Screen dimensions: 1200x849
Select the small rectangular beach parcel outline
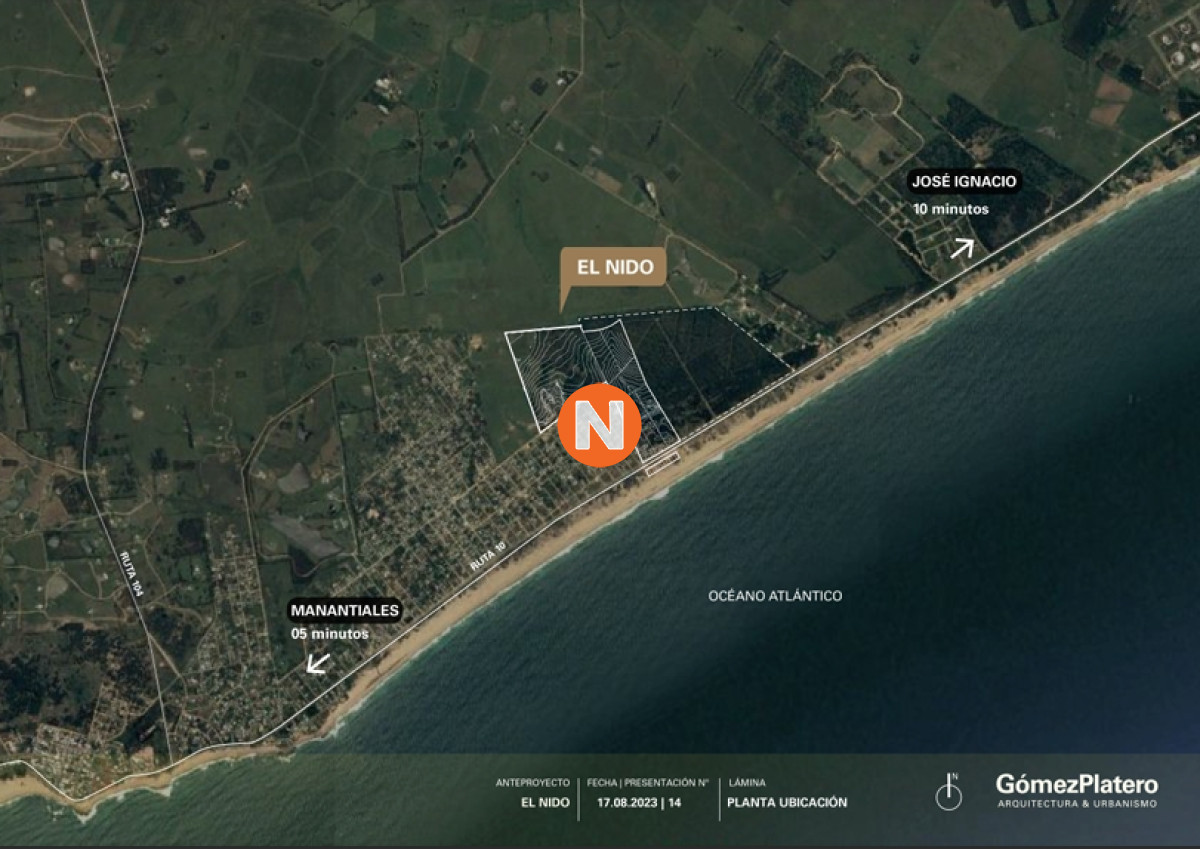pos(662,461)
